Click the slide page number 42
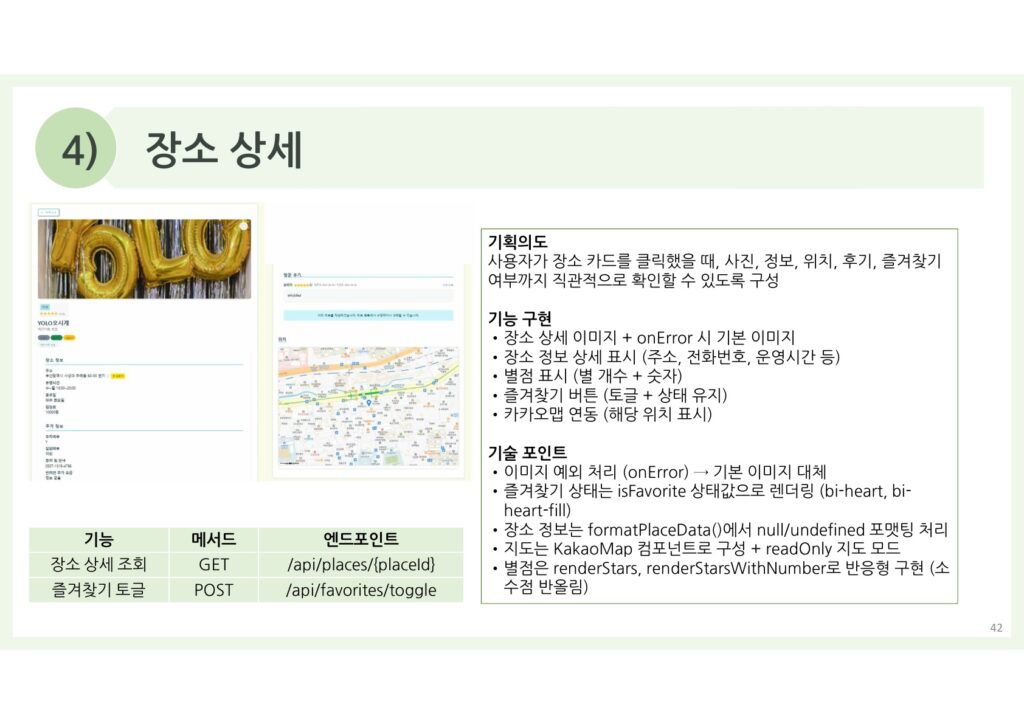The height and width of the screenshot is (724, 1024). 996,628
